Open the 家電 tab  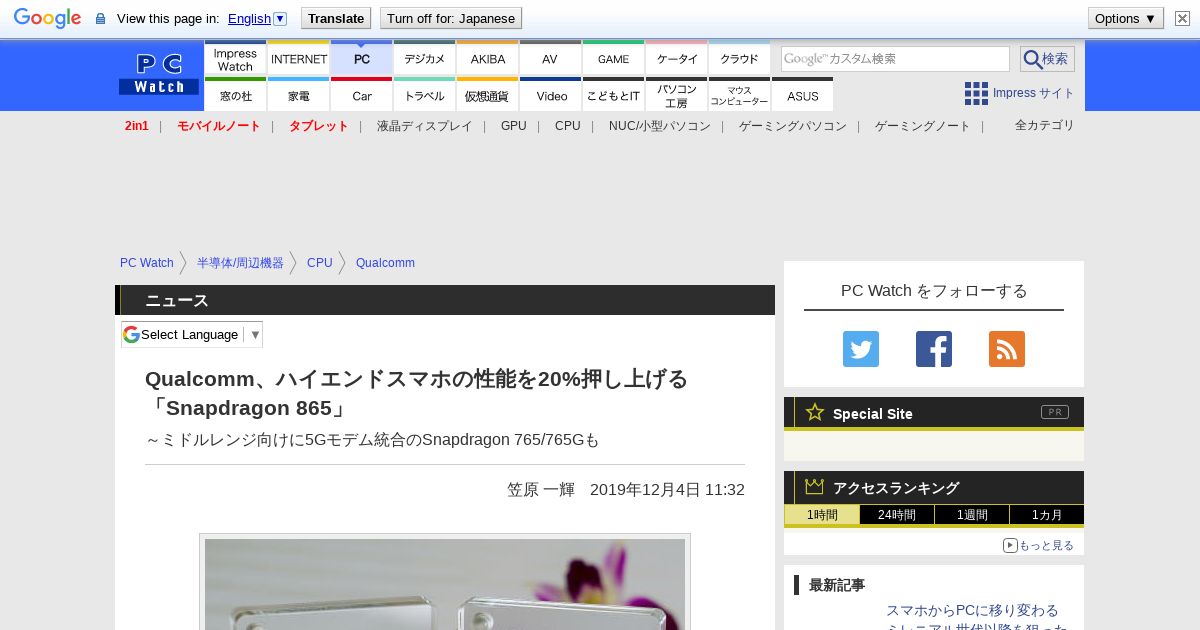(299, 95)
